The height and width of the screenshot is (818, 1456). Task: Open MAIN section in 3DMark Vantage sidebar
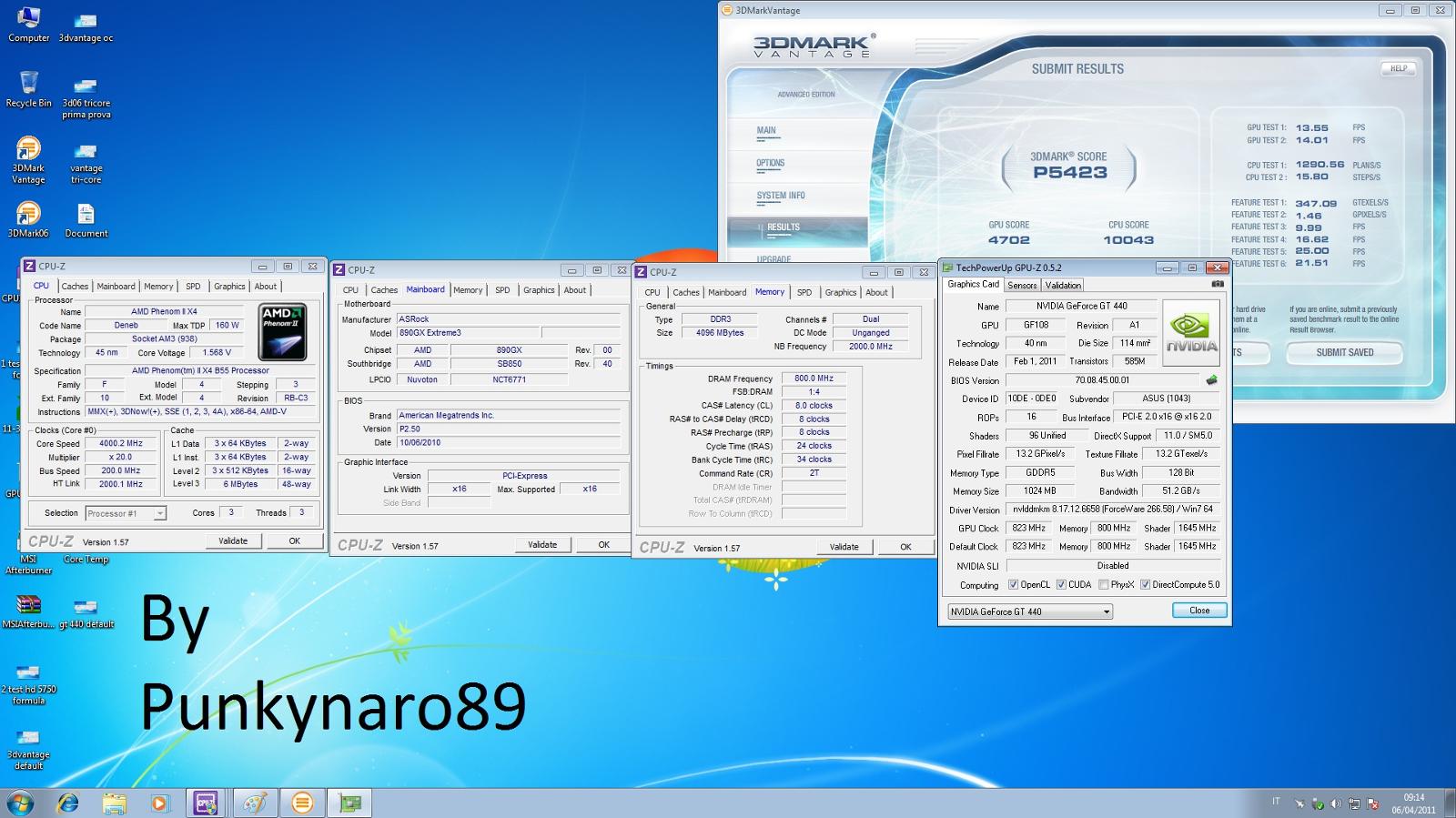point(766,131)
